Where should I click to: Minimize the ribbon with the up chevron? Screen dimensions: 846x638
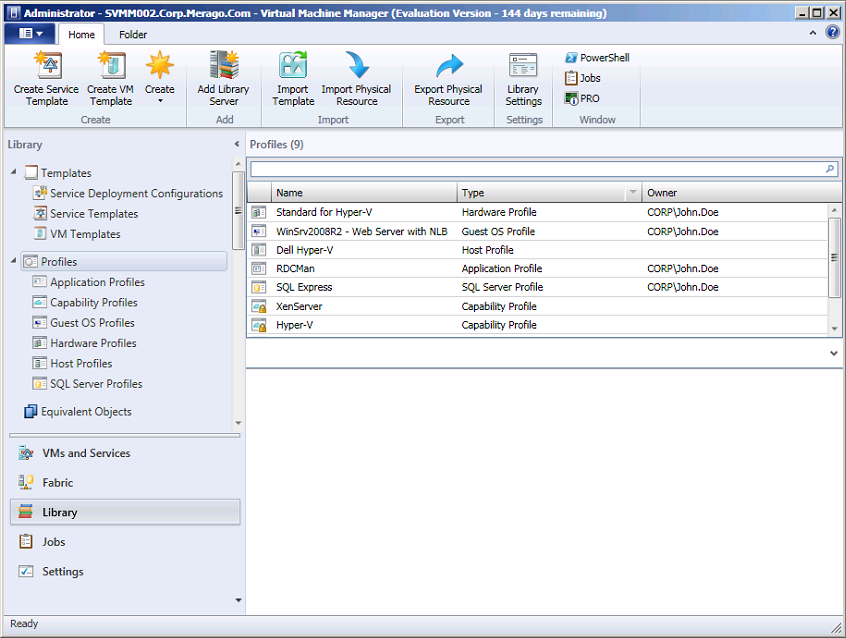tap(813, 33)
